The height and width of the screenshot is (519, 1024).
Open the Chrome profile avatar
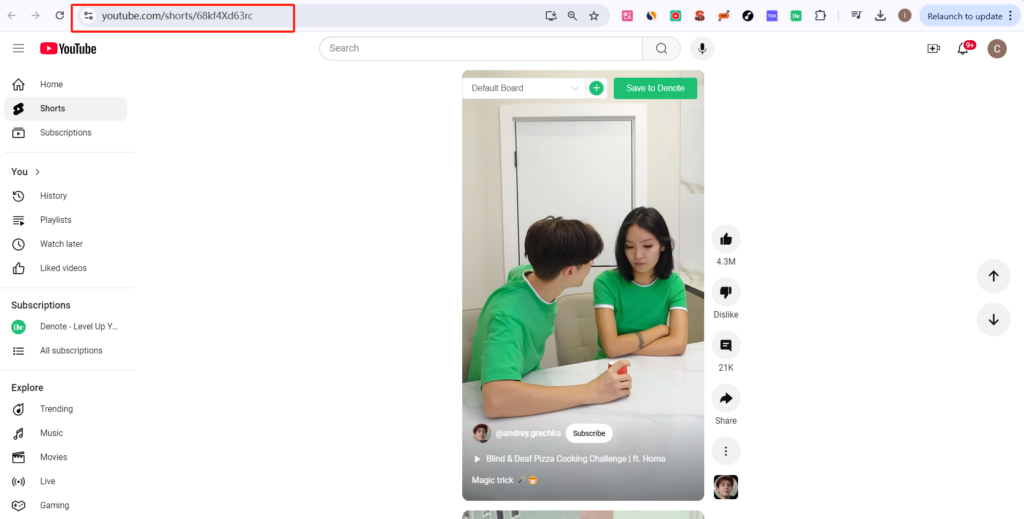(904, 16)
